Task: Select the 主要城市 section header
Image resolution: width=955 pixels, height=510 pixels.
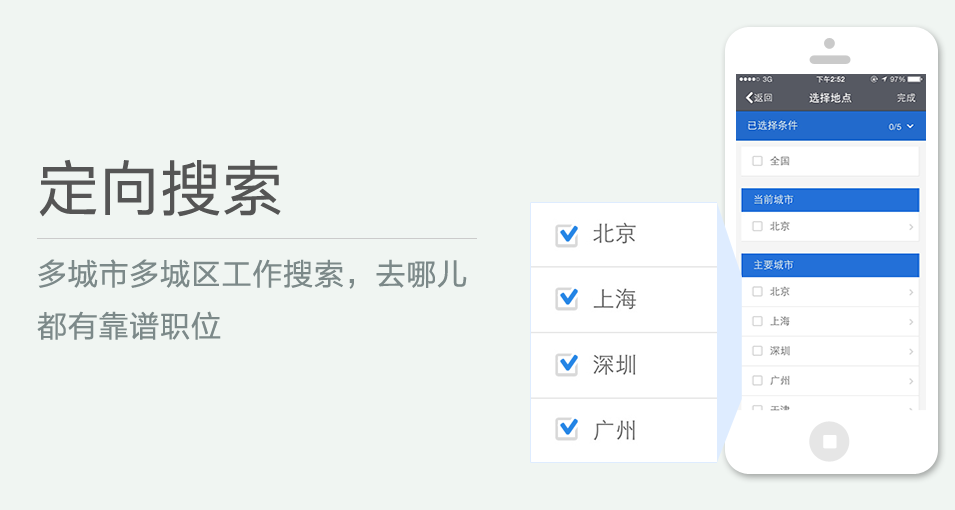Action: click(x=829, y=265)
